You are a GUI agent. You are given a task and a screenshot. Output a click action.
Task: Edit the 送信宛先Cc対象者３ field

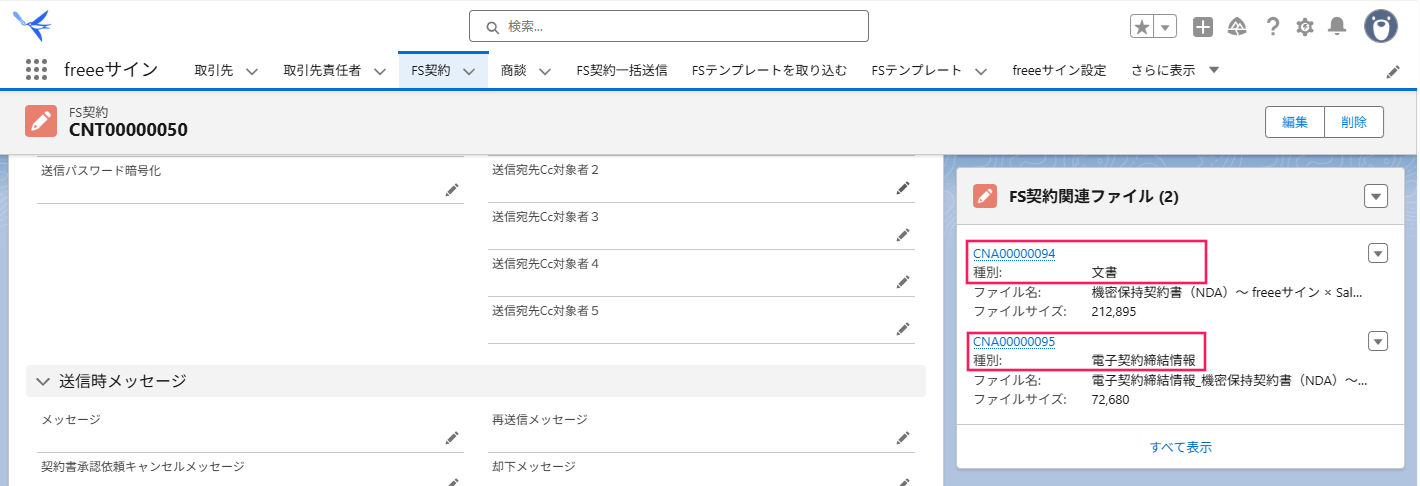pos(903,235)
